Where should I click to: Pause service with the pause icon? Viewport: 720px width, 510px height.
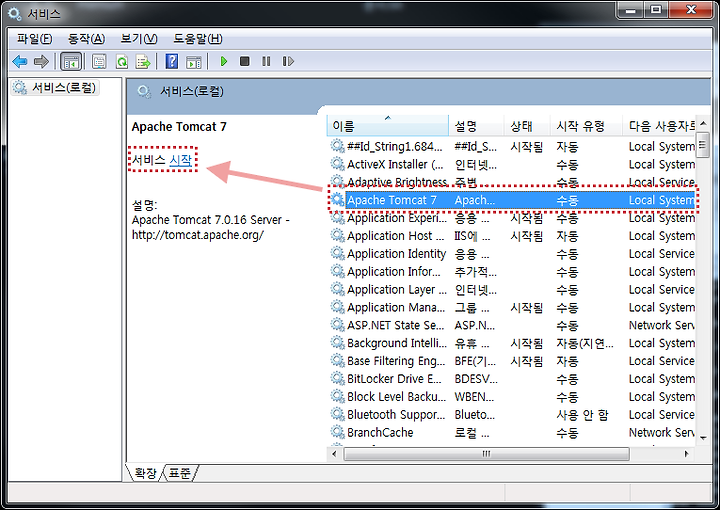(266, 61)
